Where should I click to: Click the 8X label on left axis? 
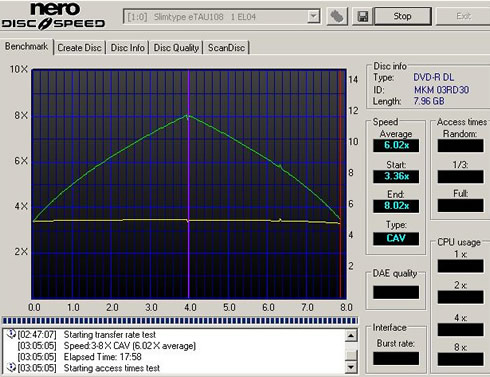tap(21, 115)
